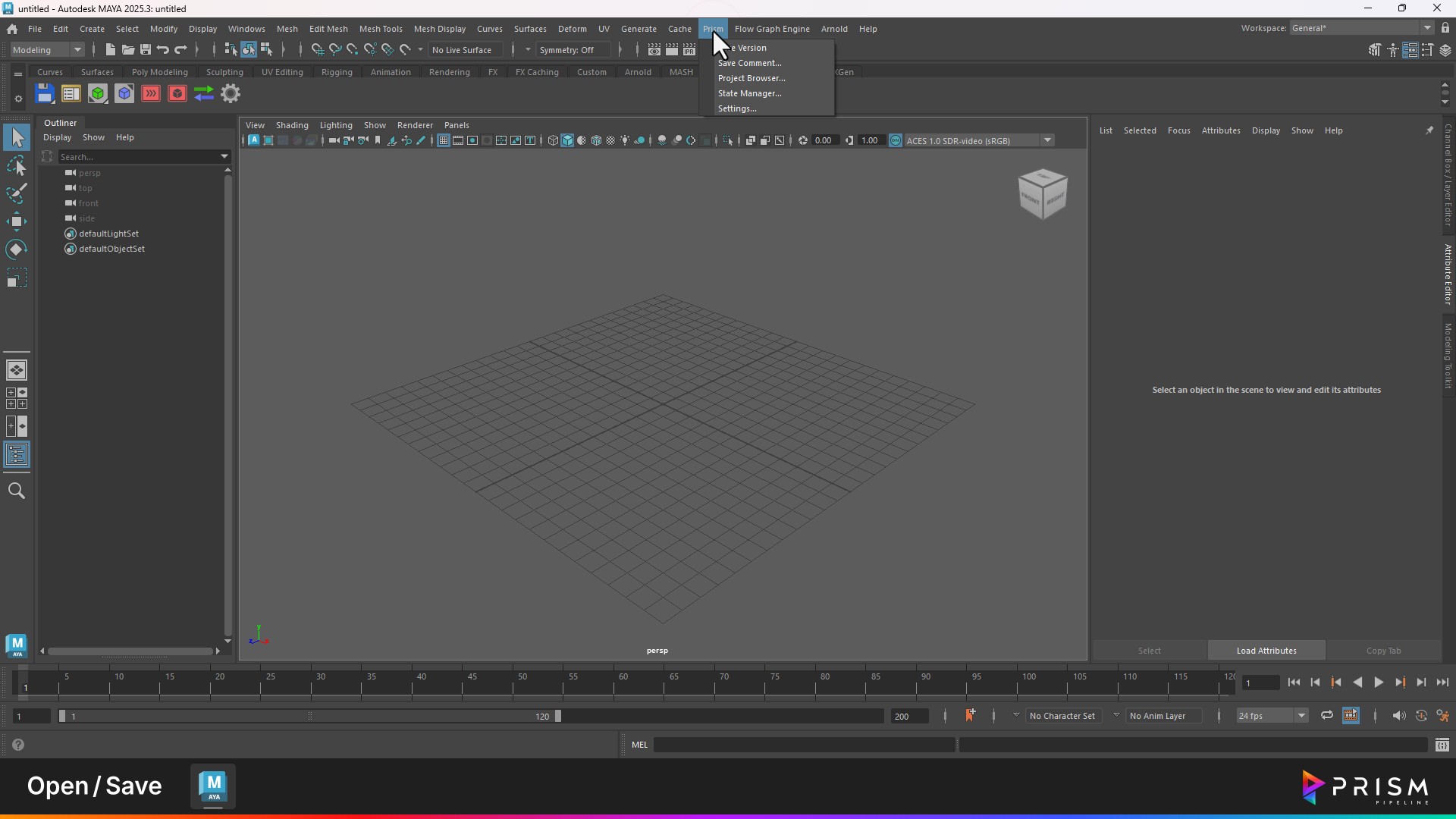The height and width of the screenshot is (819, 1456).
Task: Open the Attribute Editor side tab
Action: (x=1448, y=275)
